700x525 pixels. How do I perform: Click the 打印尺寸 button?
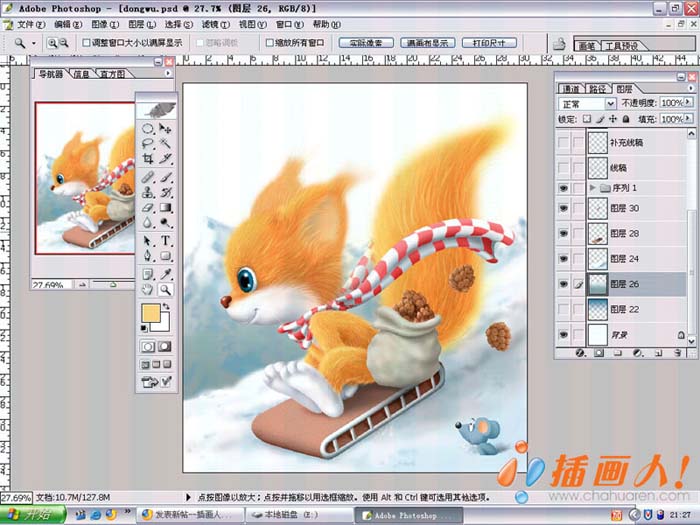pos(489,43)
